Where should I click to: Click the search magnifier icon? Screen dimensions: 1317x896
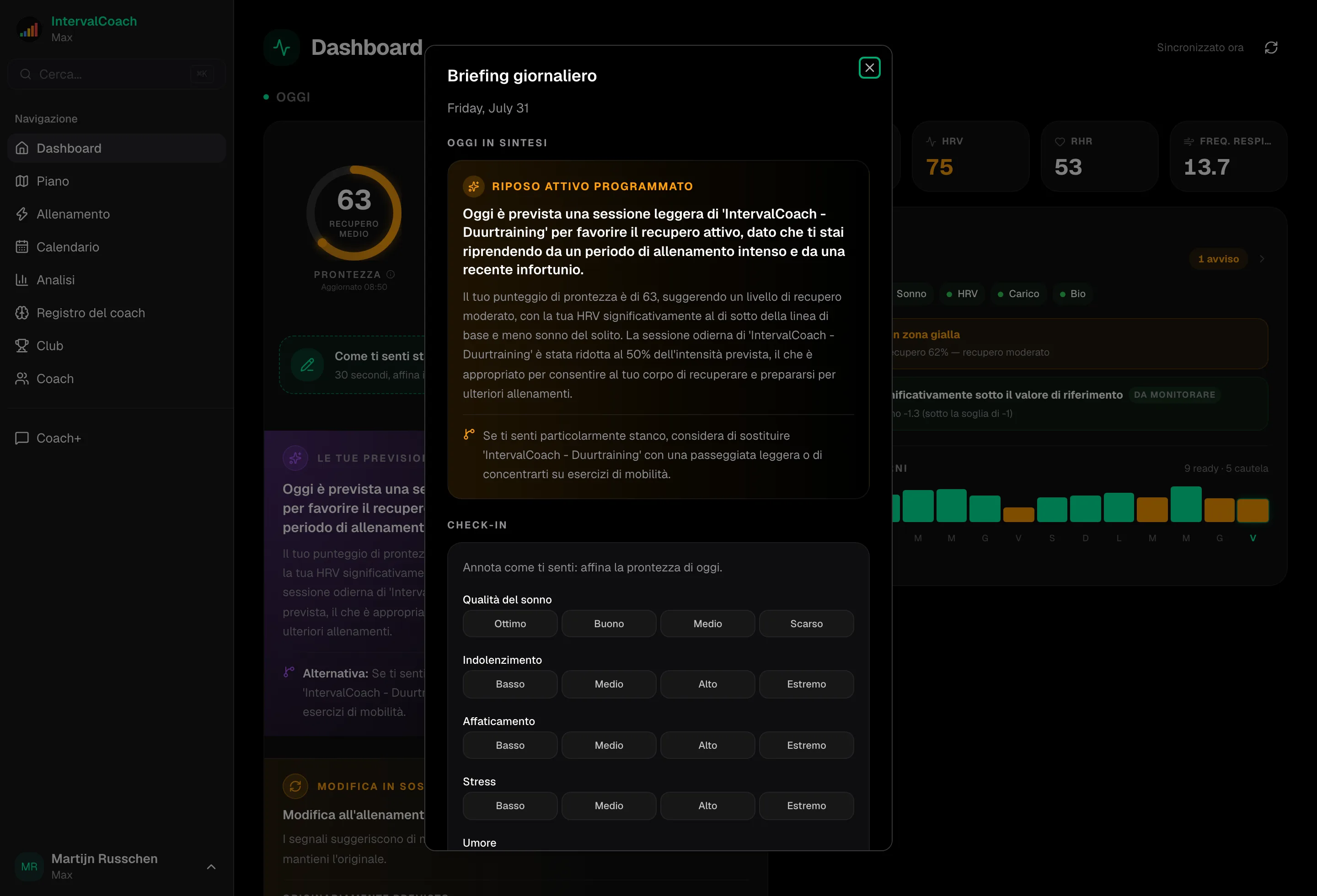click(x=26, y=74)
